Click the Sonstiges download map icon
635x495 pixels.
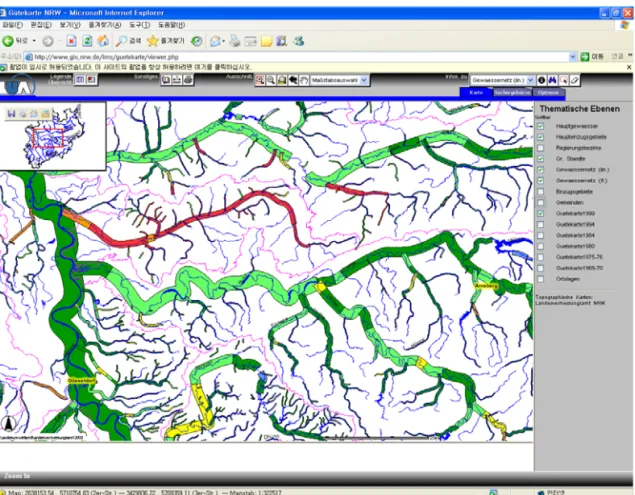pyautogui.click(x=177, y=80)
